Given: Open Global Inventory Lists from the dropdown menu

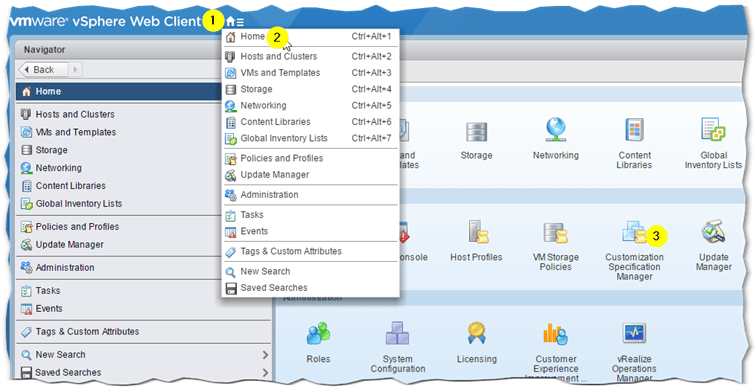Looking at the screenshot, I should coord(310,138).
